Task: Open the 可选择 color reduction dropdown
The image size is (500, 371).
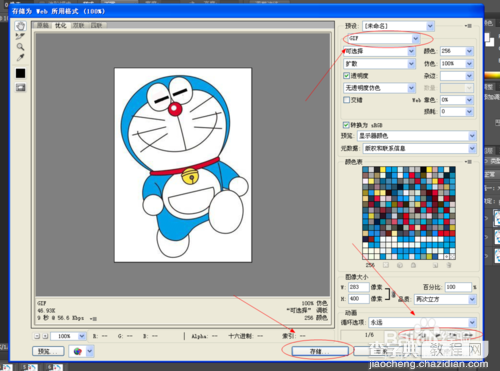Action: pyautogui.click(x=379, y=51)
